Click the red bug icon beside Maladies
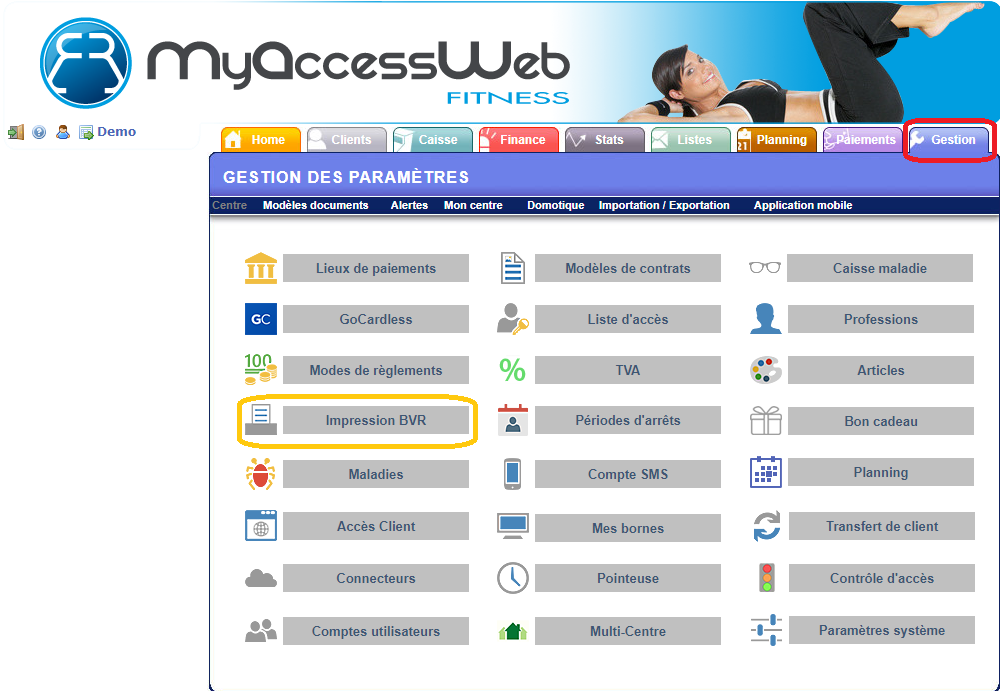 261,473
